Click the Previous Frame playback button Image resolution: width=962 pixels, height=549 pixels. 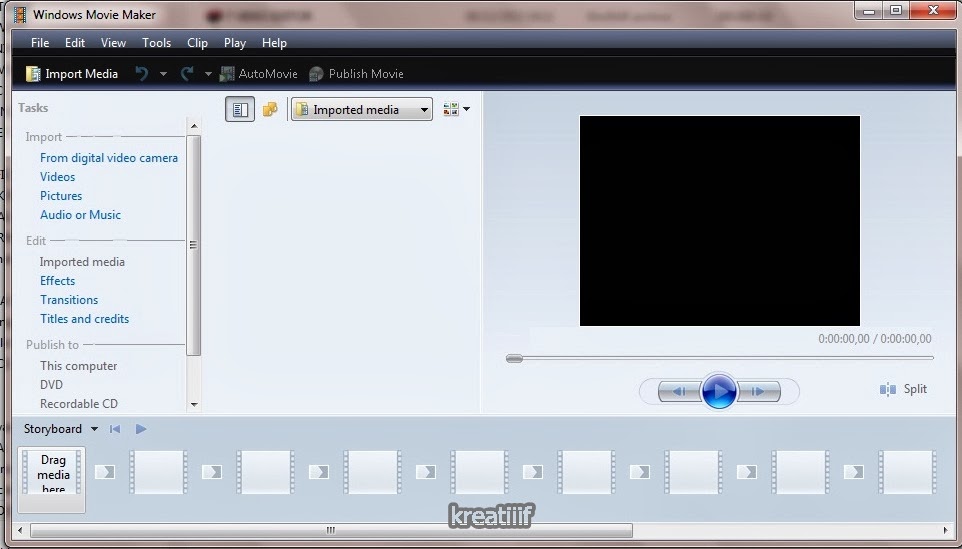(x=679, y=391)
